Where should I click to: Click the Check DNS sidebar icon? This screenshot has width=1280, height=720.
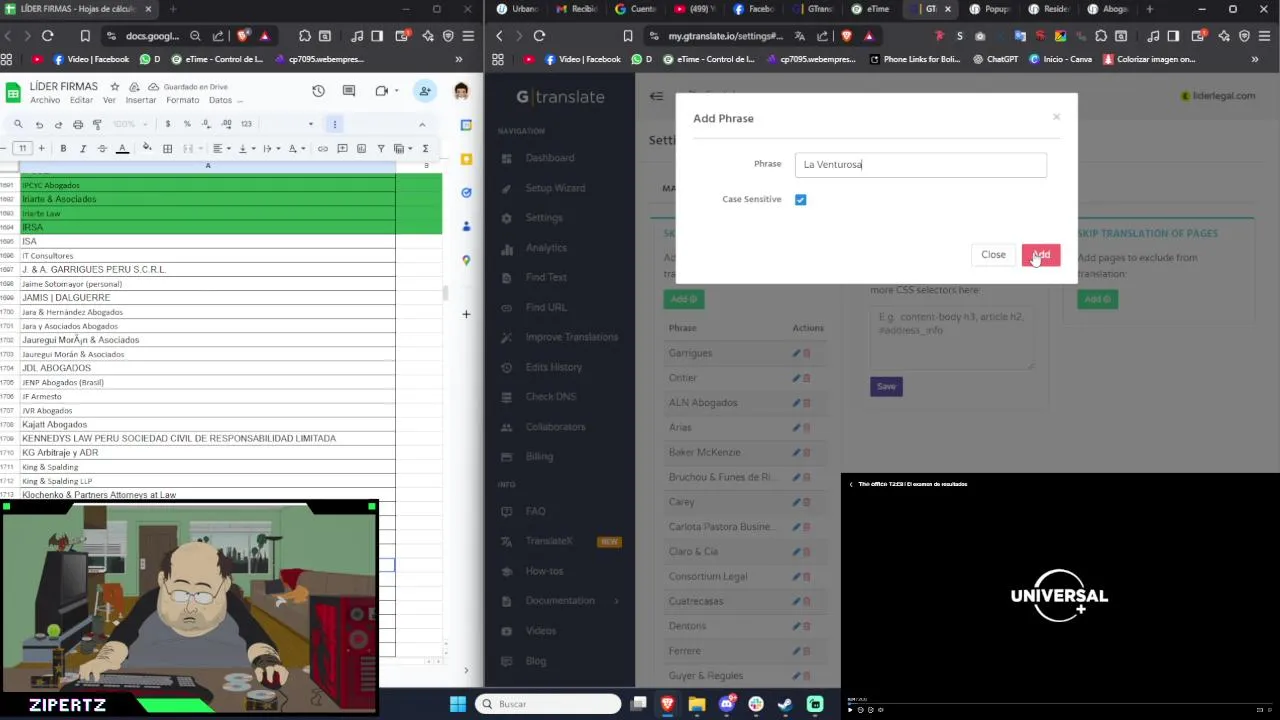507,397
